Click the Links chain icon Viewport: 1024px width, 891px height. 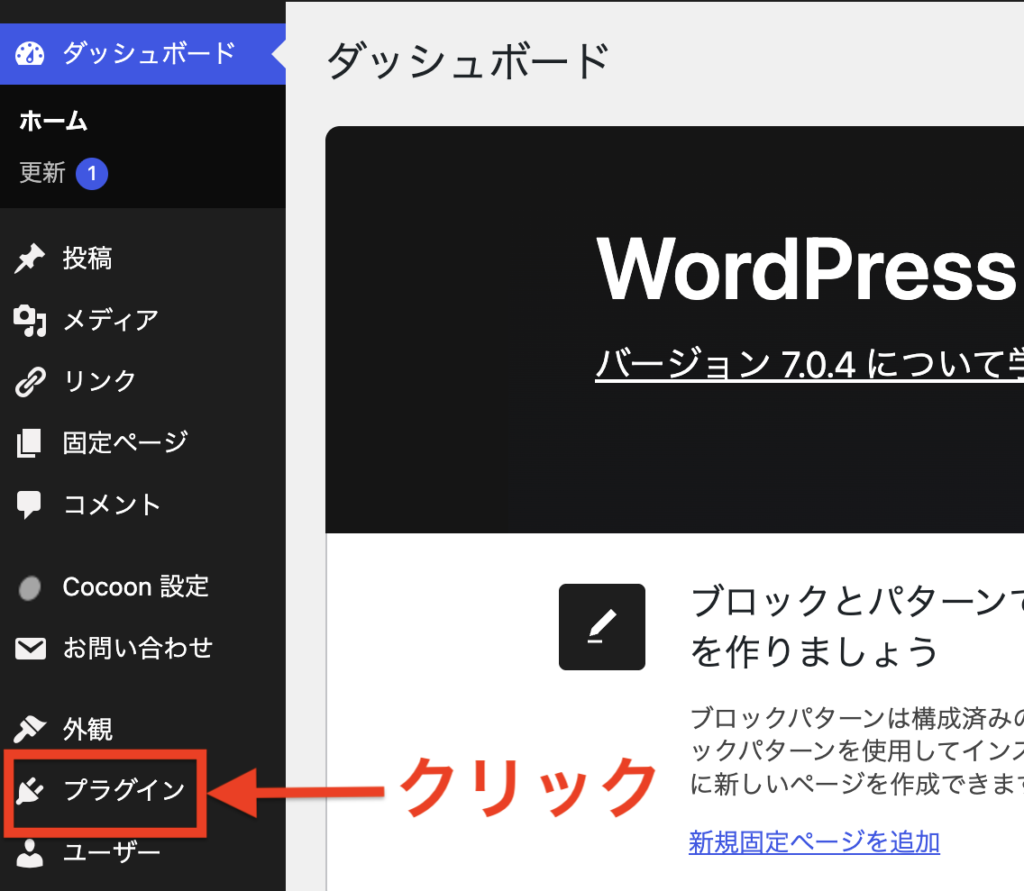[x=30, y=381]
